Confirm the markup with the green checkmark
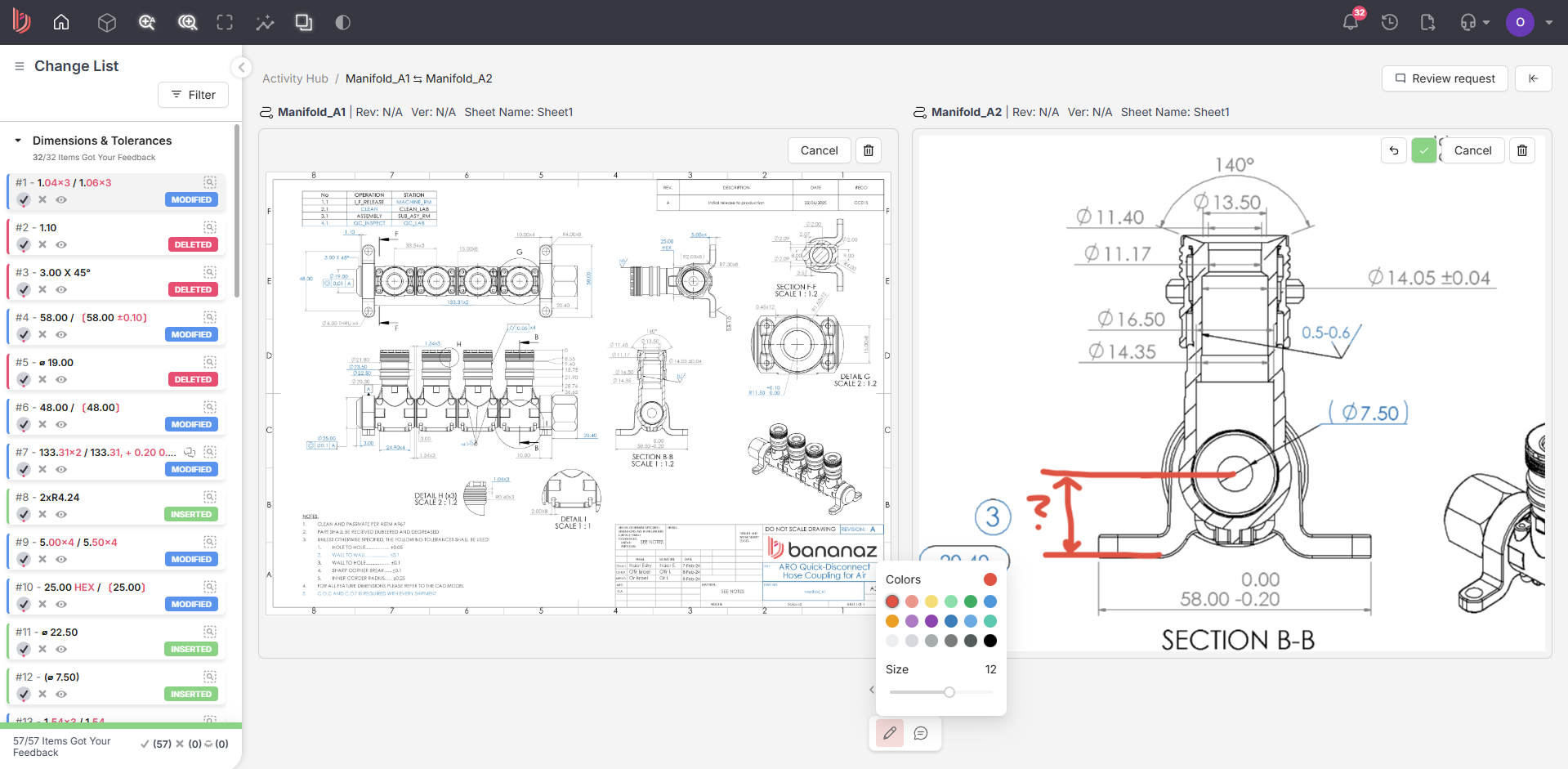 [1424, 150]
